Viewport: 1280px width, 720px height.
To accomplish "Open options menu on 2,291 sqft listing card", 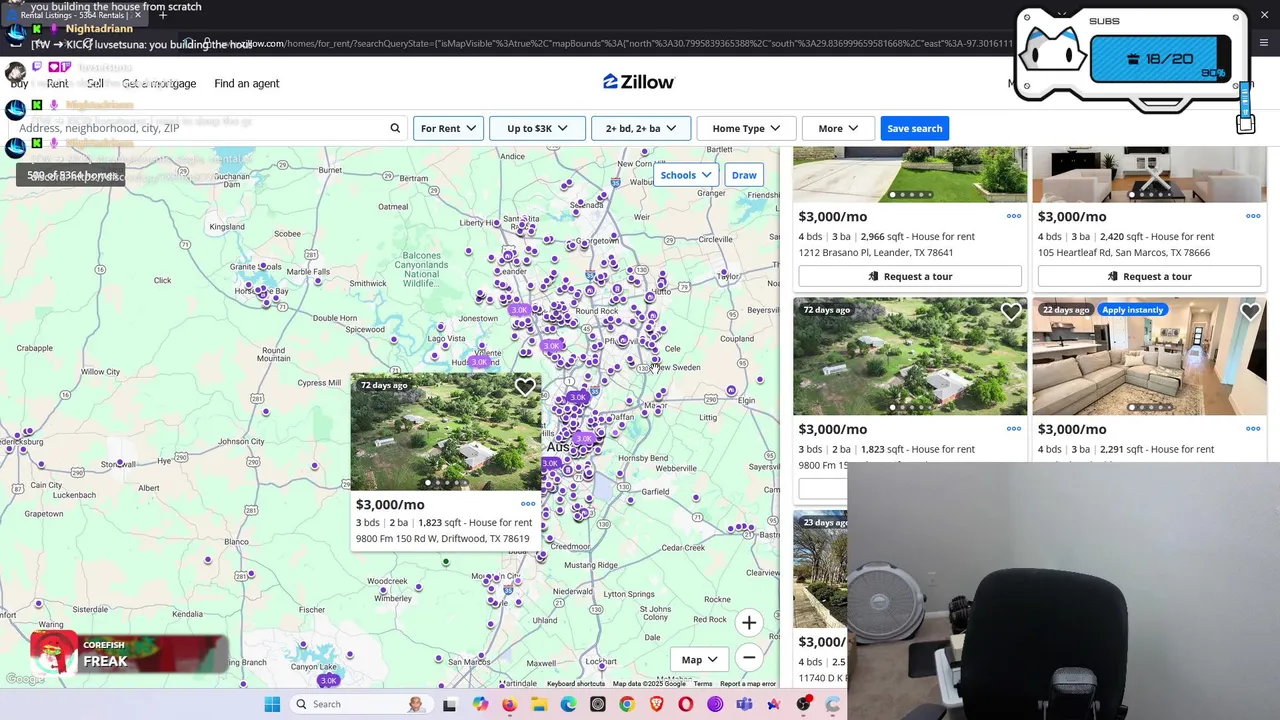I will [1253, 429].
